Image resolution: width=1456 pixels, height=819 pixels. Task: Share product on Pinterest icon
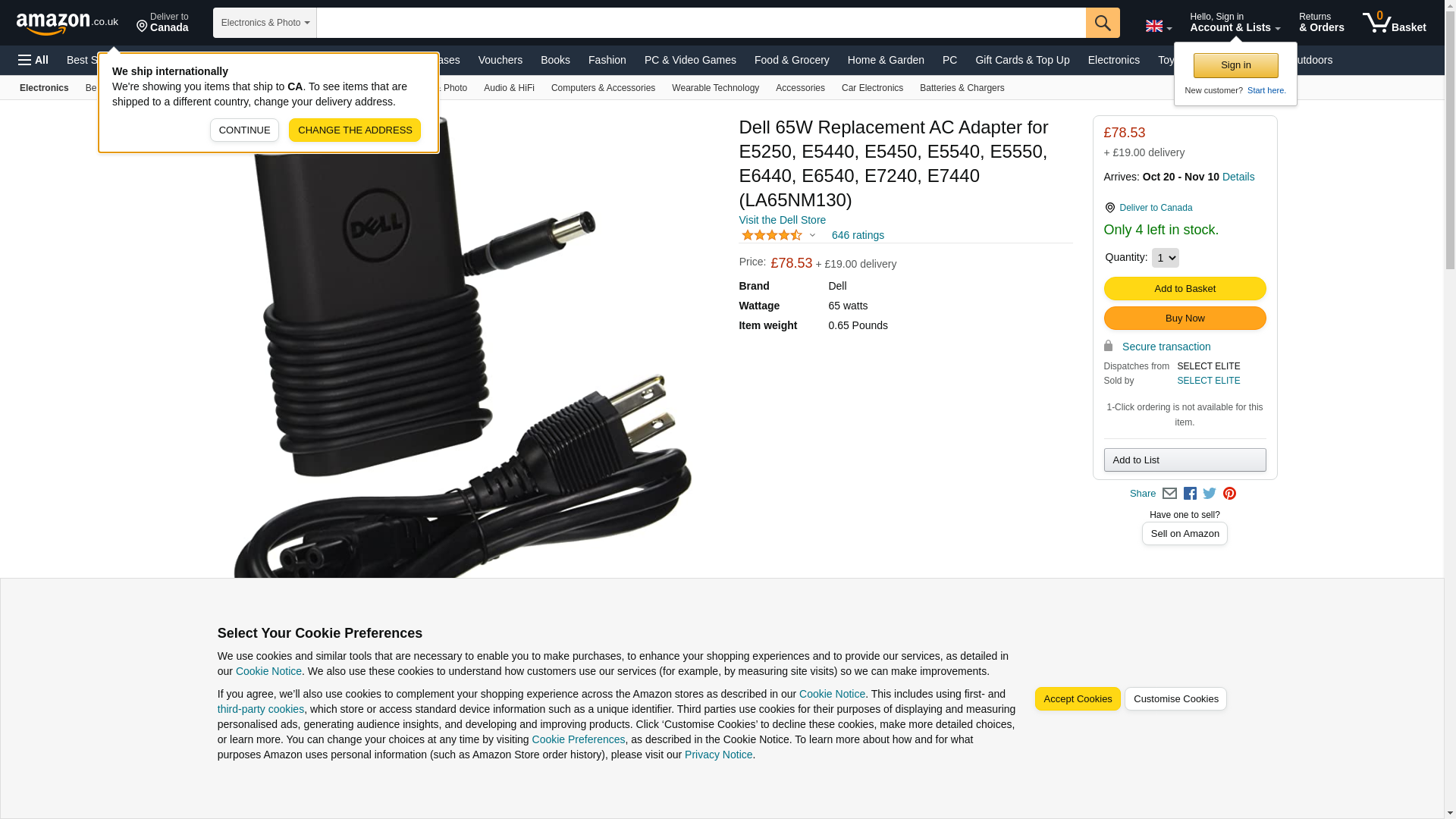coord(1229,494)
